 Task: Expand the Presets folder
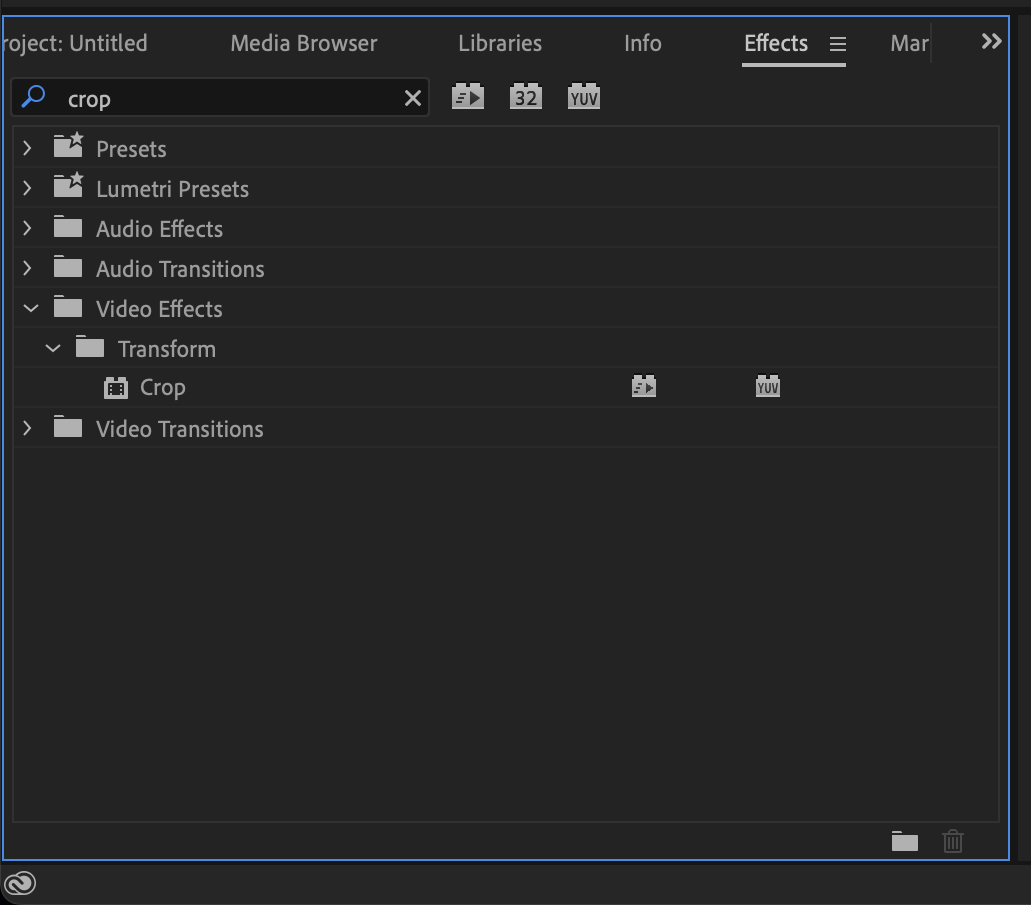pyautogui.click(x=27, y=148)
